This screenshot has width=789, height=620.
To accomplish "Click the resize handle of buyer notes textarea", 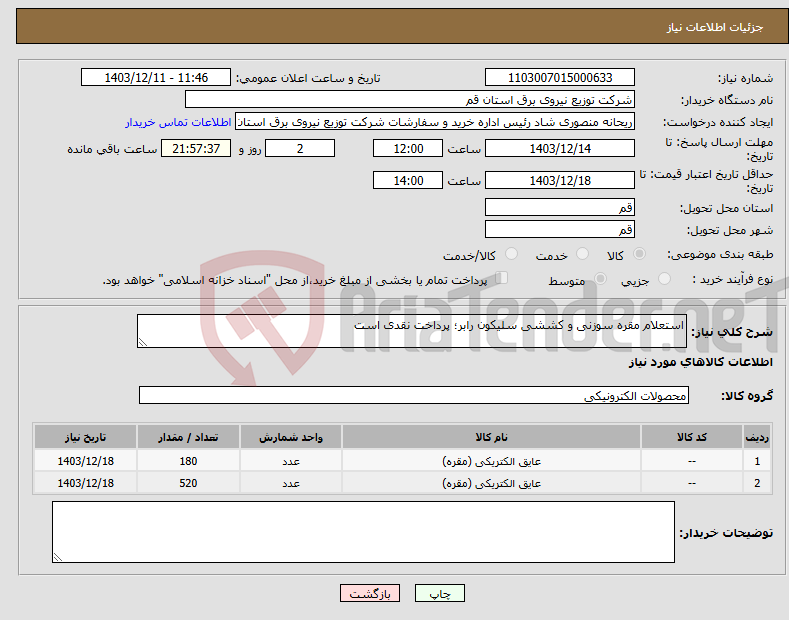I will click(x=58, y=558).
